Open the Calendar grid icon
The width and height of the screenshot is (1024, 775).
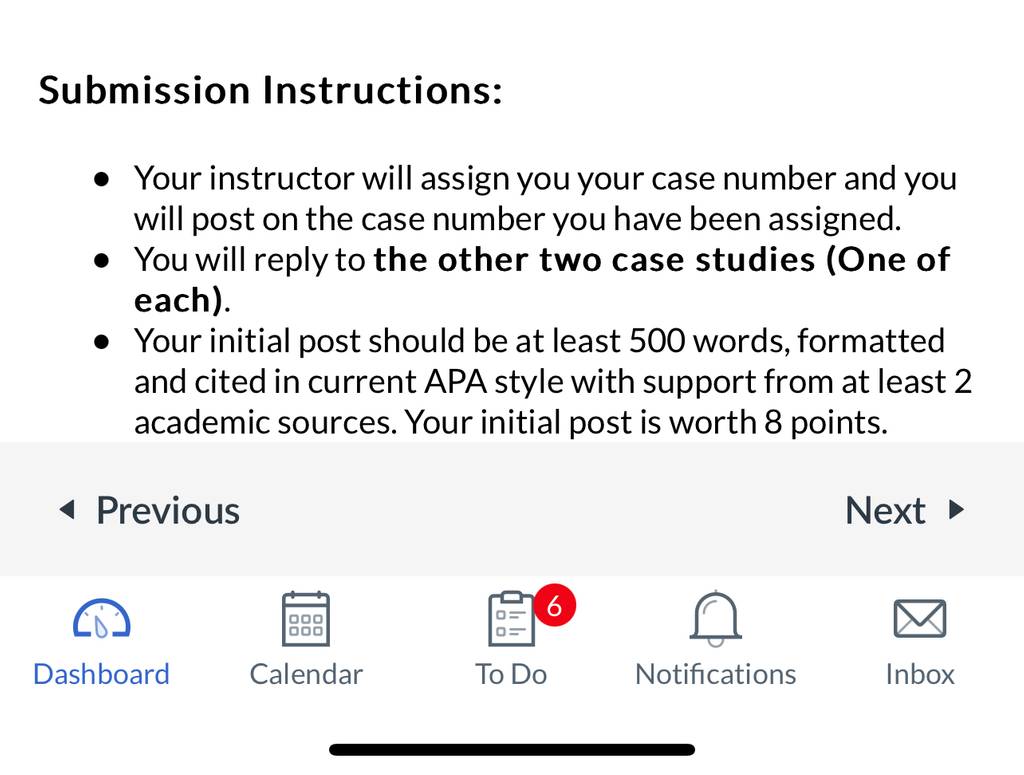(x=306, y=618)
